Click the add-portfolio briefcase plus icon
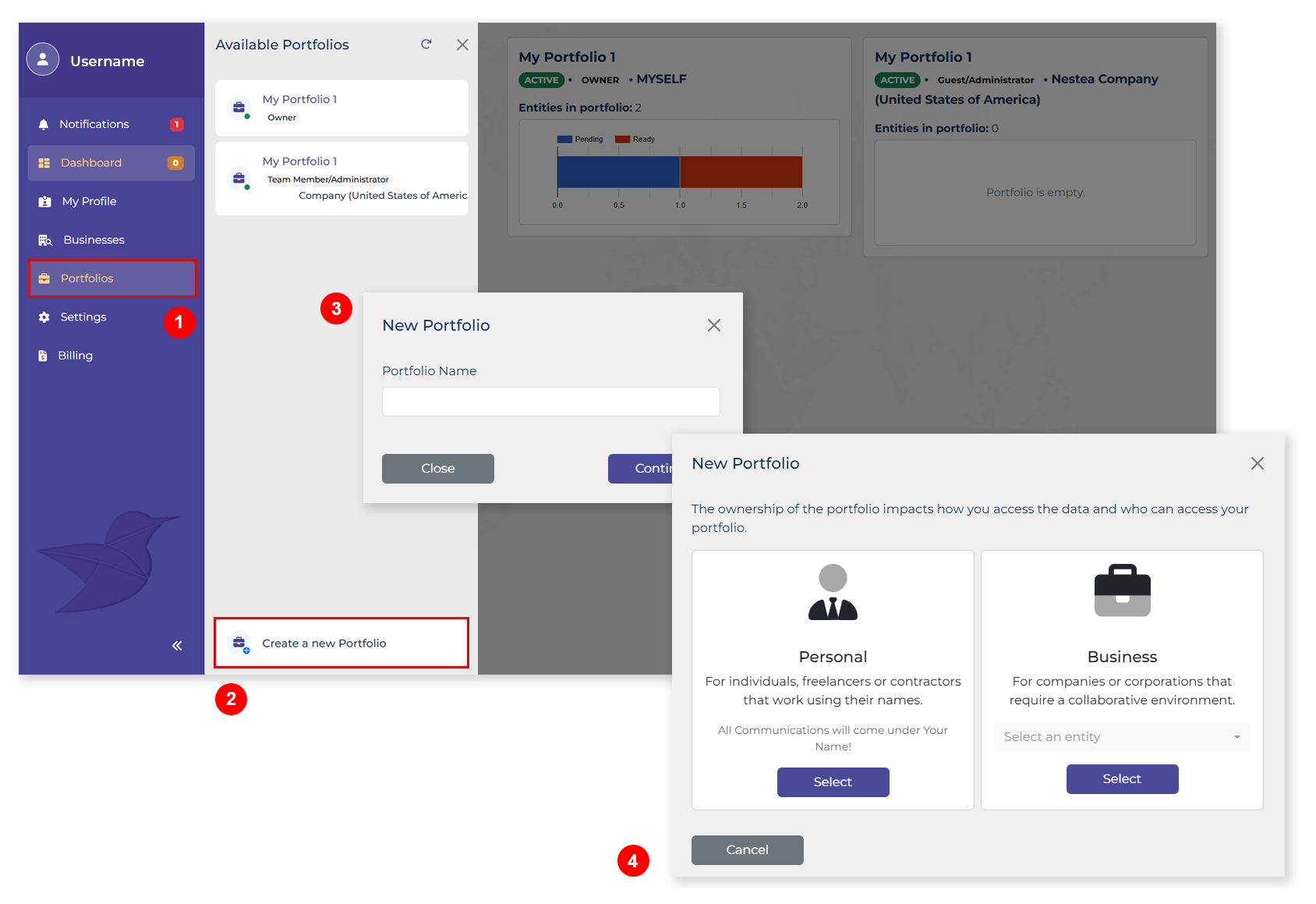Image resolution: width=1316 pixels, height=904 pixels. [240, 643]
